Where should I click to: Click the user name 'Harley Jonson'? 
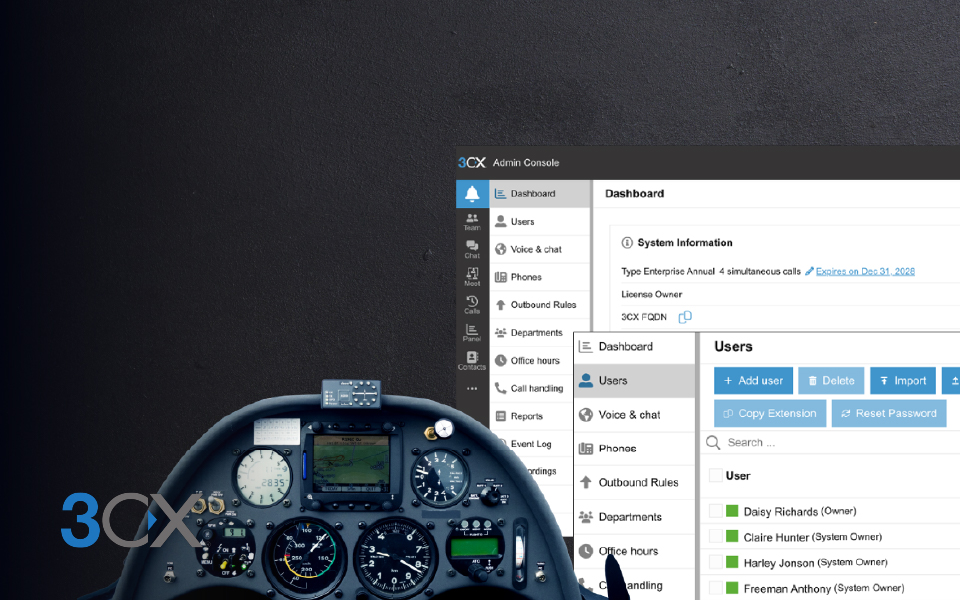[x=779, y=563]
